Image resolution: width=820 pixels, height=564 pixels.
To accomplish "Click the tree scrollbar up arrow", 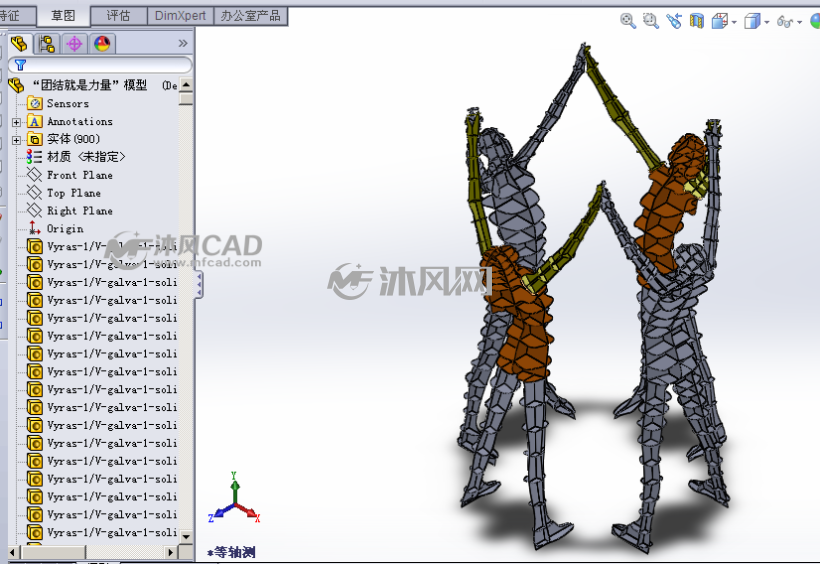I will coord(186,85).
